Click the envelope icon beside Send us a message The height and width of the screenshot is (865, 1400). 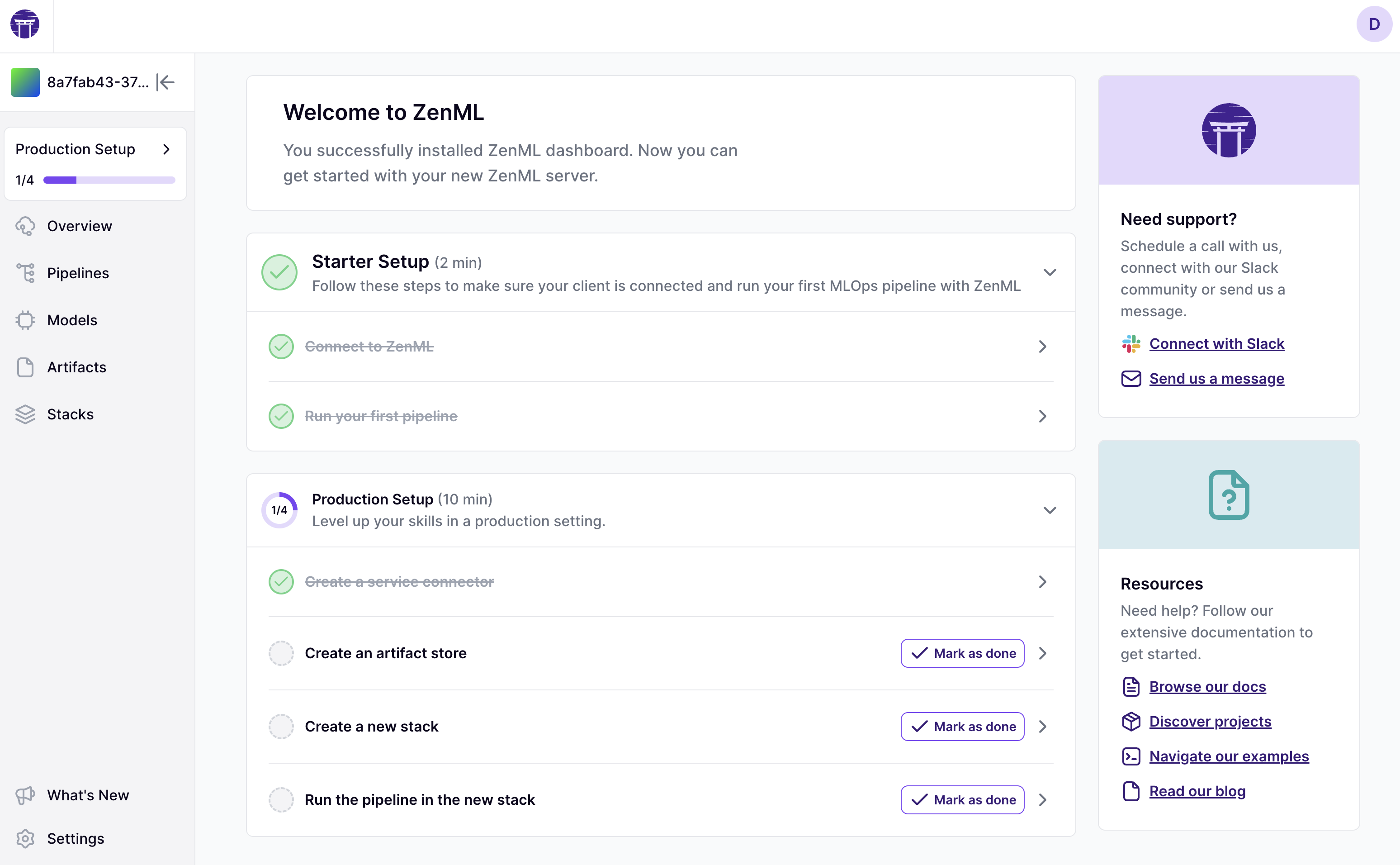click(x=1131, y=379)
